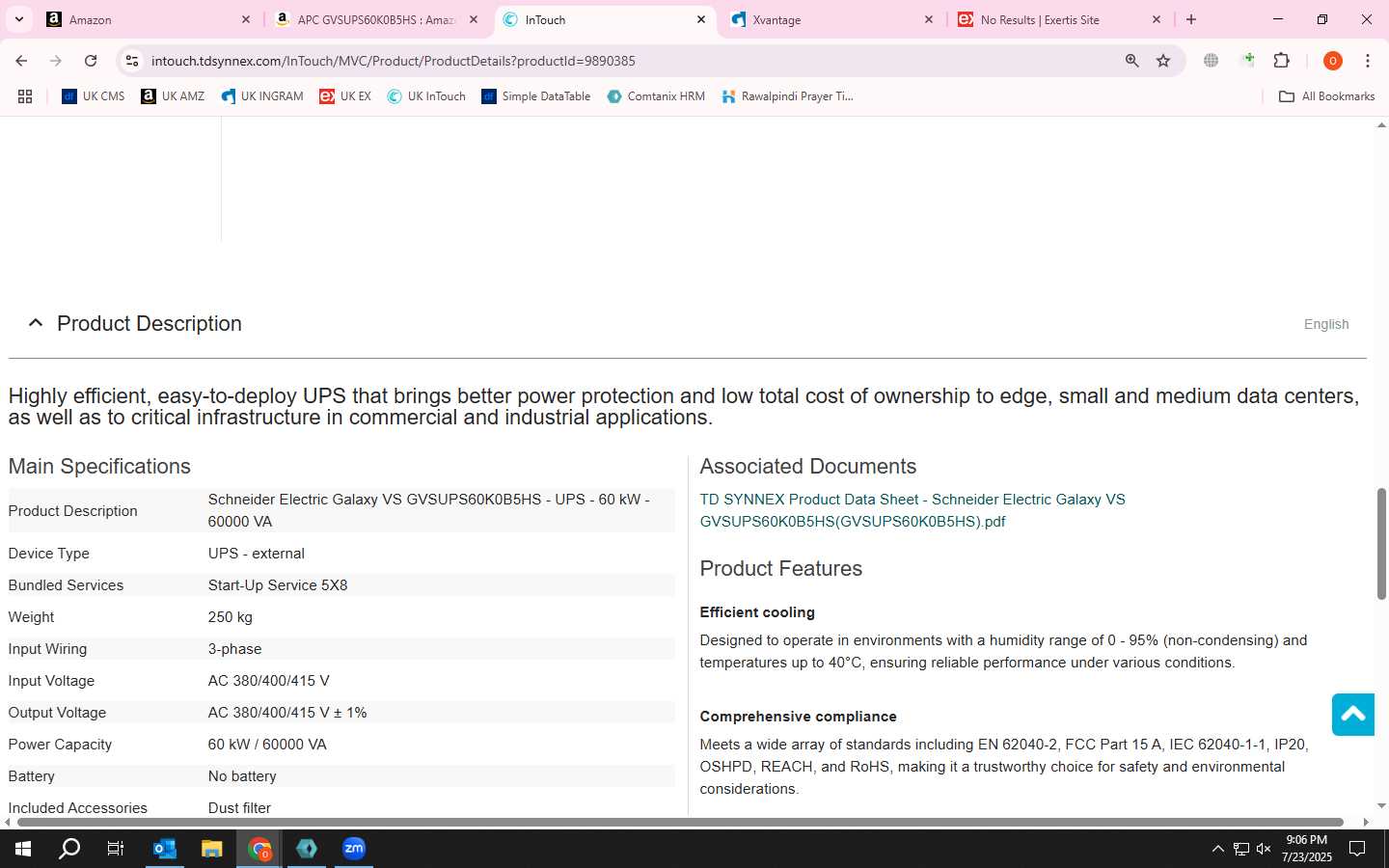Click the zoom magnifier icon in address bar
This screenshot has height=868, width=1389.
[1132, 61]
